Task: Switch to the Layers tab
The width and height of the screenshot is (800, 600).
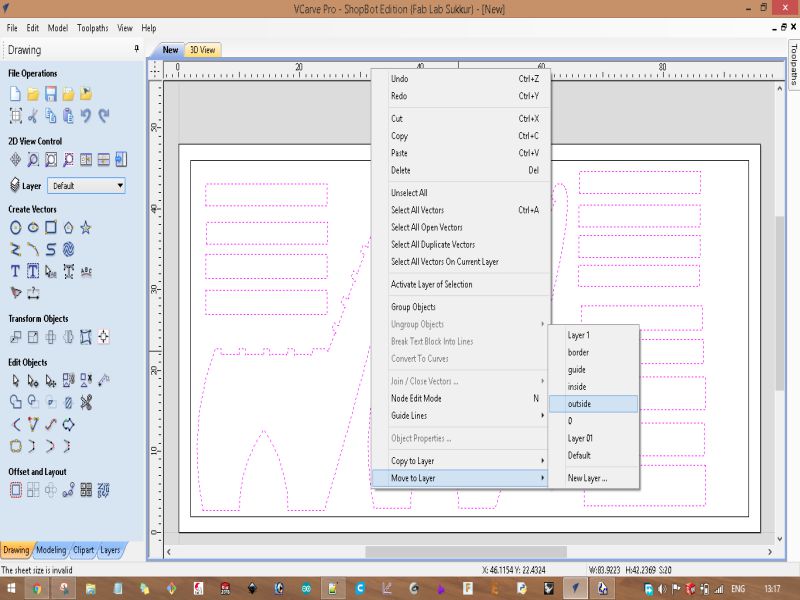Action: coord(110,550)
